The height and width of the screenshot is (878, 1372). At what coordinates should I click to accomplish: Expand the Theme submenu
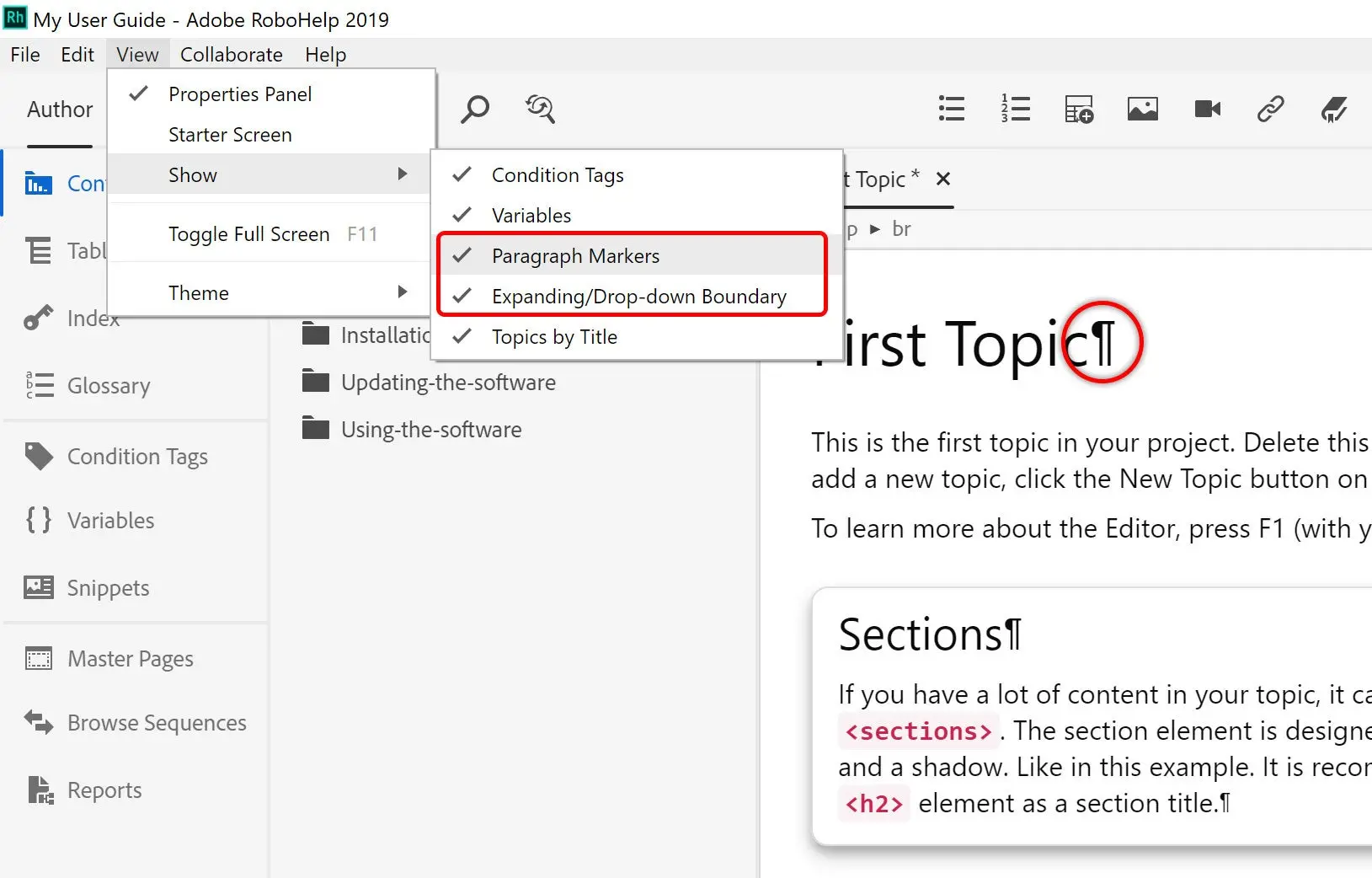click(x=199, y=292)
